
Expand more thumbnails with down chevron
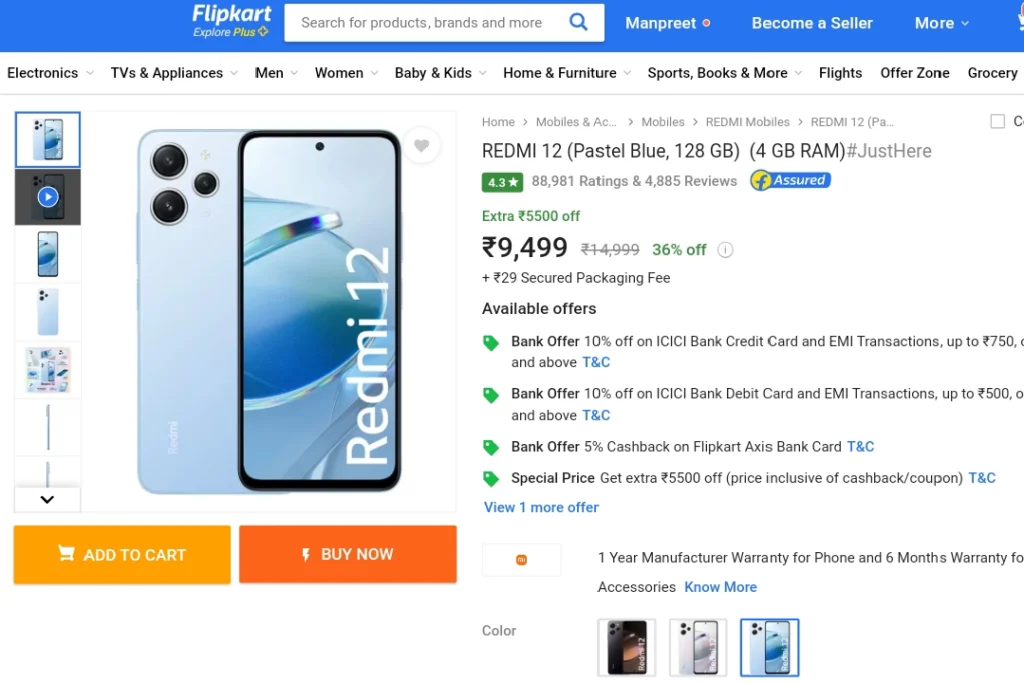[47, 500]
